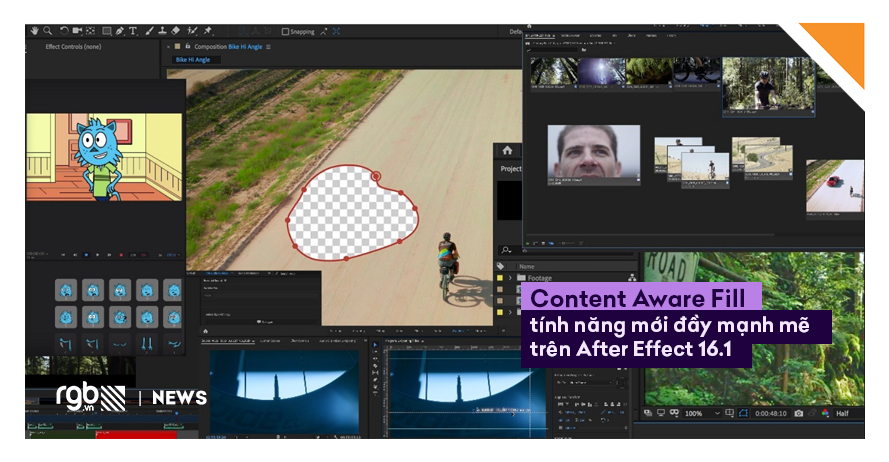Select the Hand tool
Image resolution: width=889 pixels, height=462 pixels.
[35, 31]
